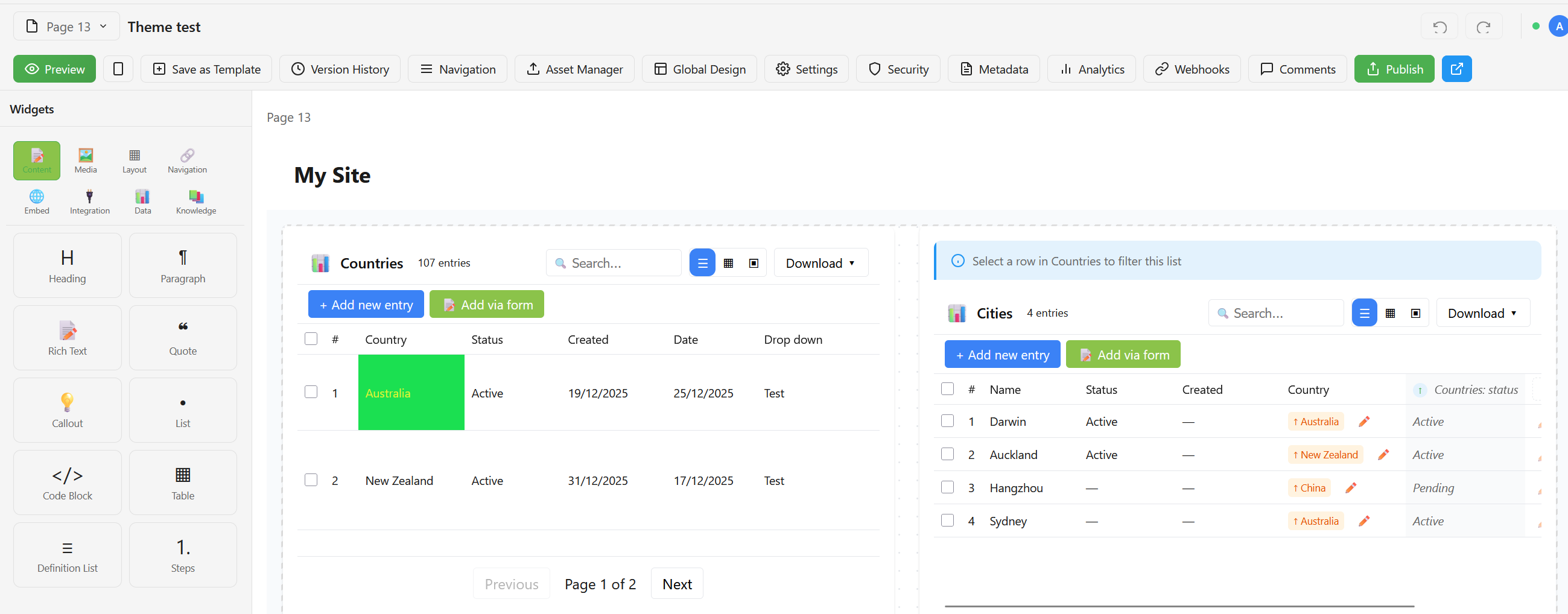1568x614 pixels.
Task: Click Add via form in Countries
Action: tap(487, 304)
